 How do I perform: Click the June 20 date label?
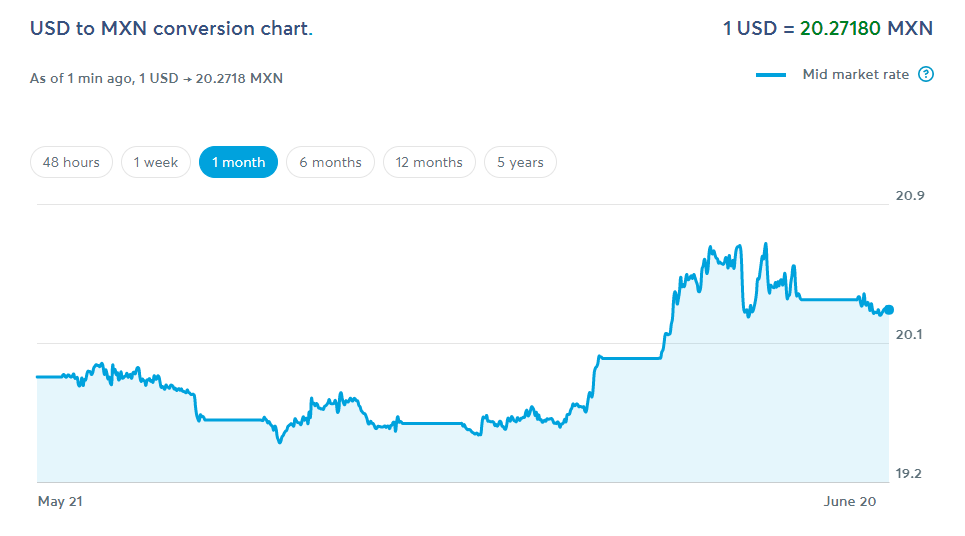[x=850, y=502]
